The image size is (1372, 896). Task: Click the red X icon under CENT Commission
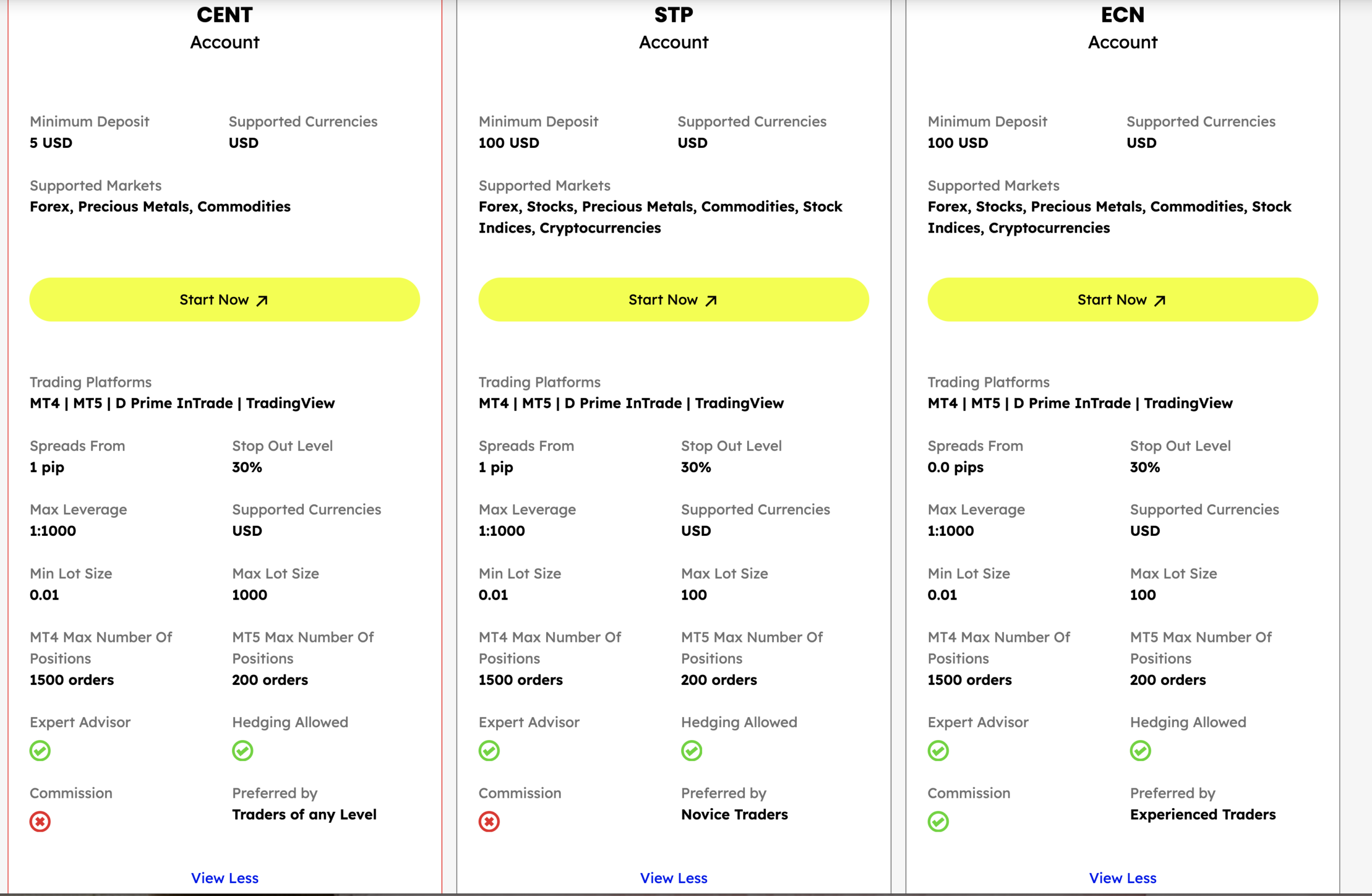click(40, 822)
